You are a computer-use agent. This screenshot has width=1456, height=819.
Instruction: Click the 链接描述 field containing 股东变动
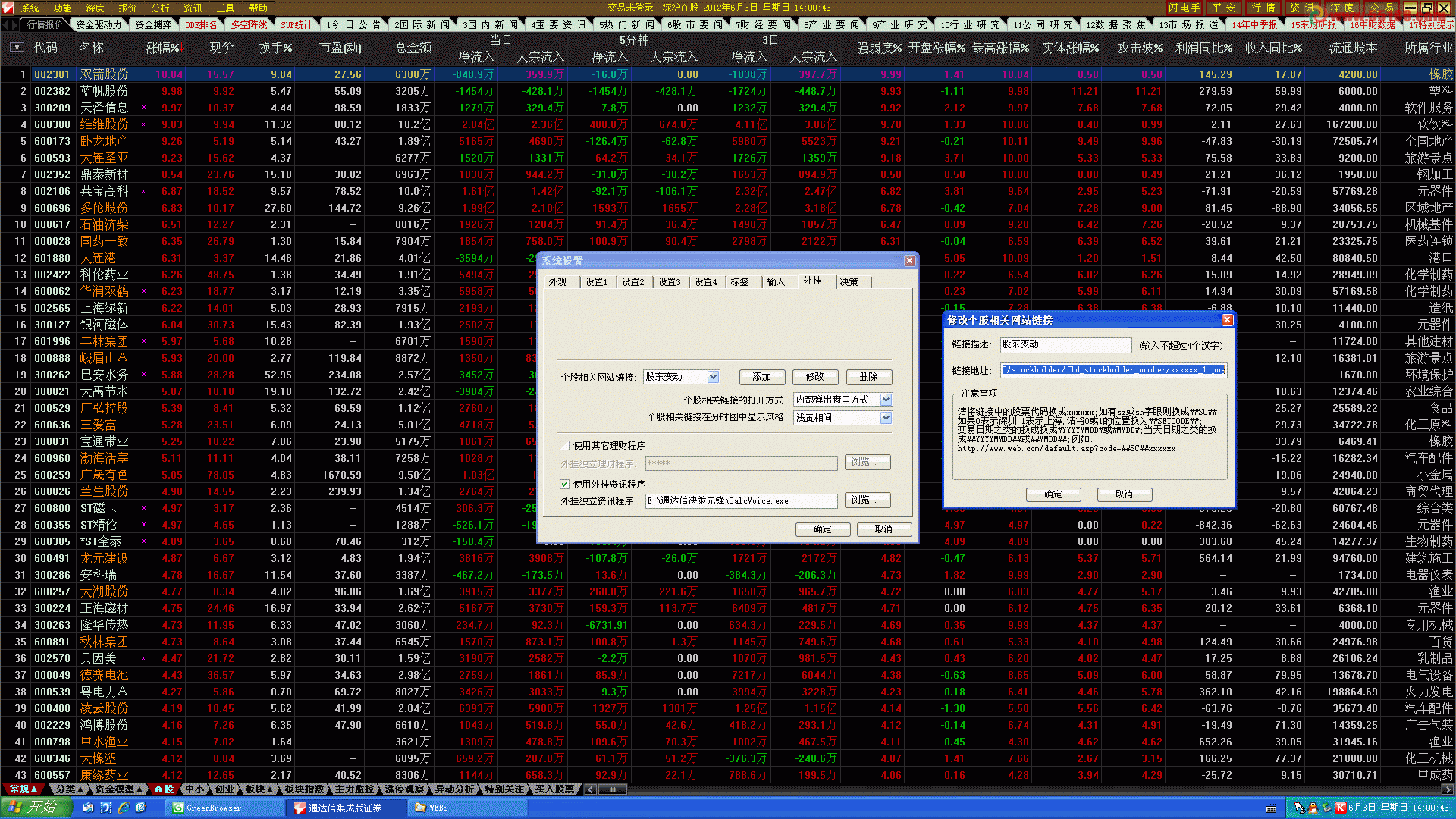coord(1065,344)
